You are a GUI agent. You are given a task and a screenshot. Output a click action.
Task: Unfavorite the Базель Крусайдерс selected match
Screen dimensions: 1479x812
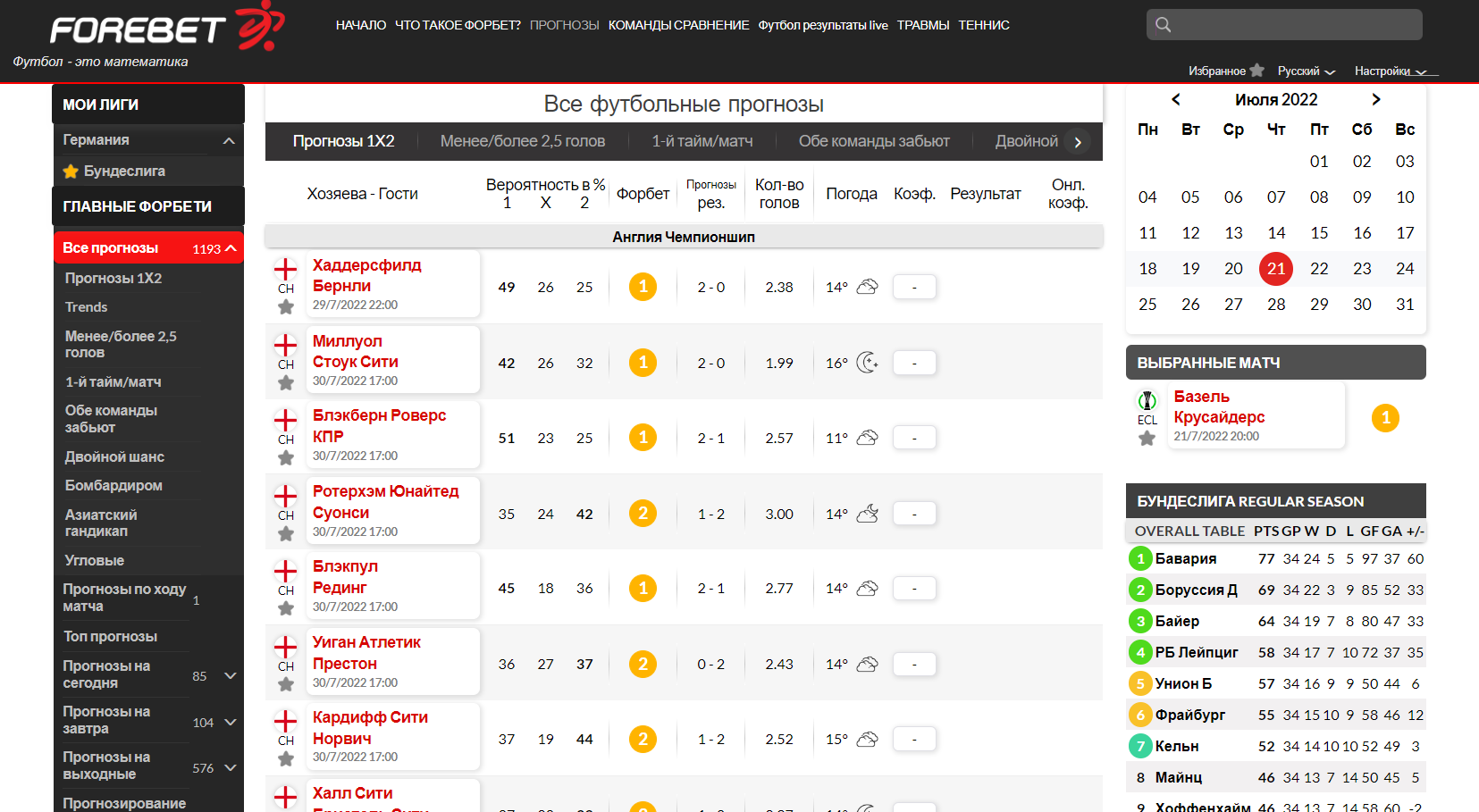pos(1147,439)
